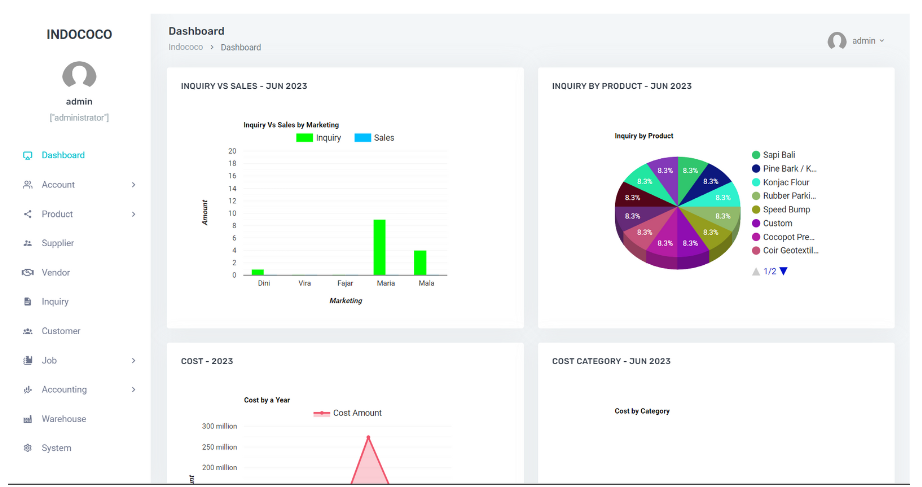Click the INDOCOCO brand logo text
The image size is (922, 487).
(x=79, y=35)
